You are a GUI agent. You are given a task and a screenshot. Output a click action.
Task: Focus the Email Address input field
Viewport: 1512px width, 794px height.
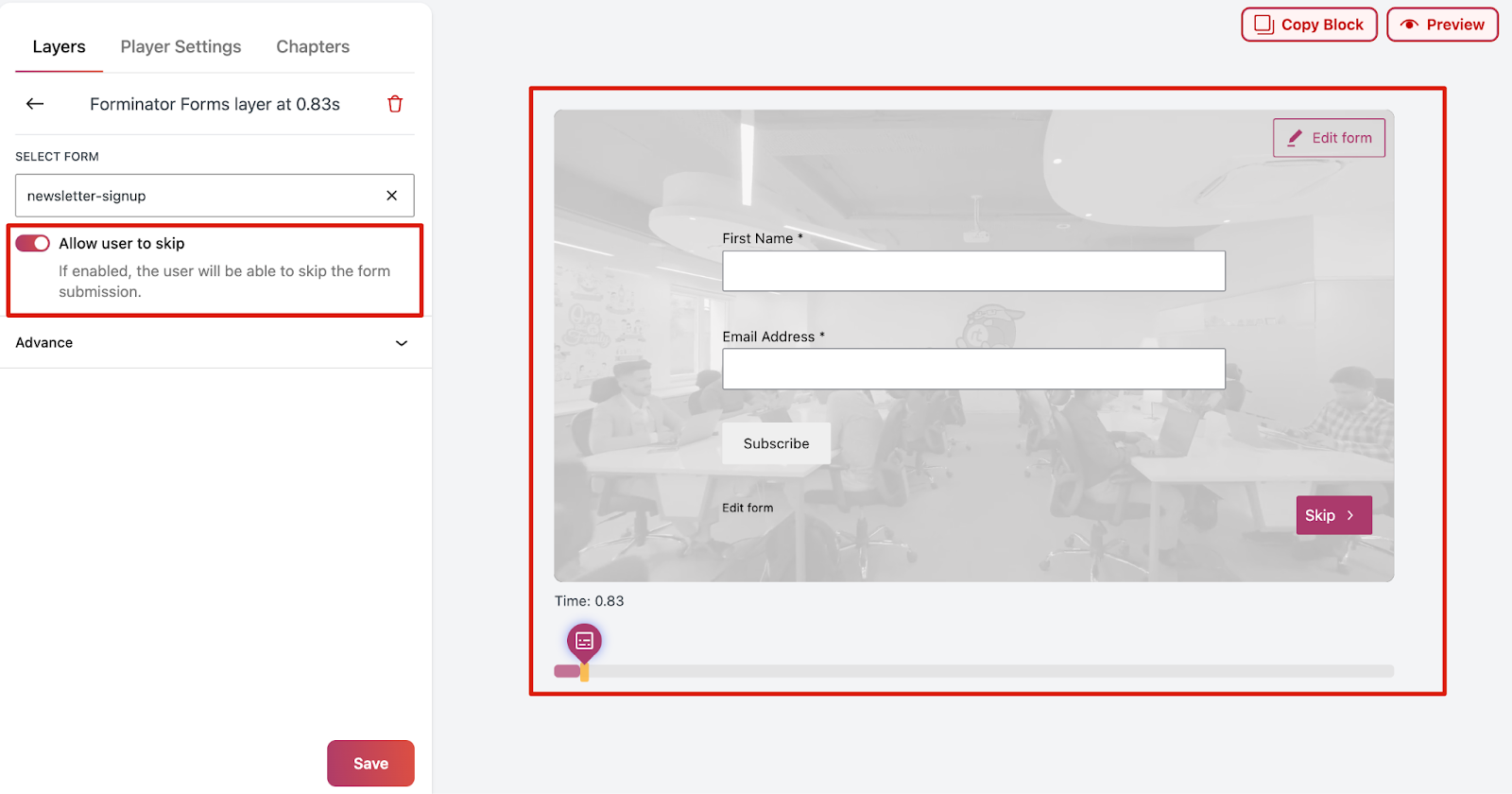[x=973, y=369]
